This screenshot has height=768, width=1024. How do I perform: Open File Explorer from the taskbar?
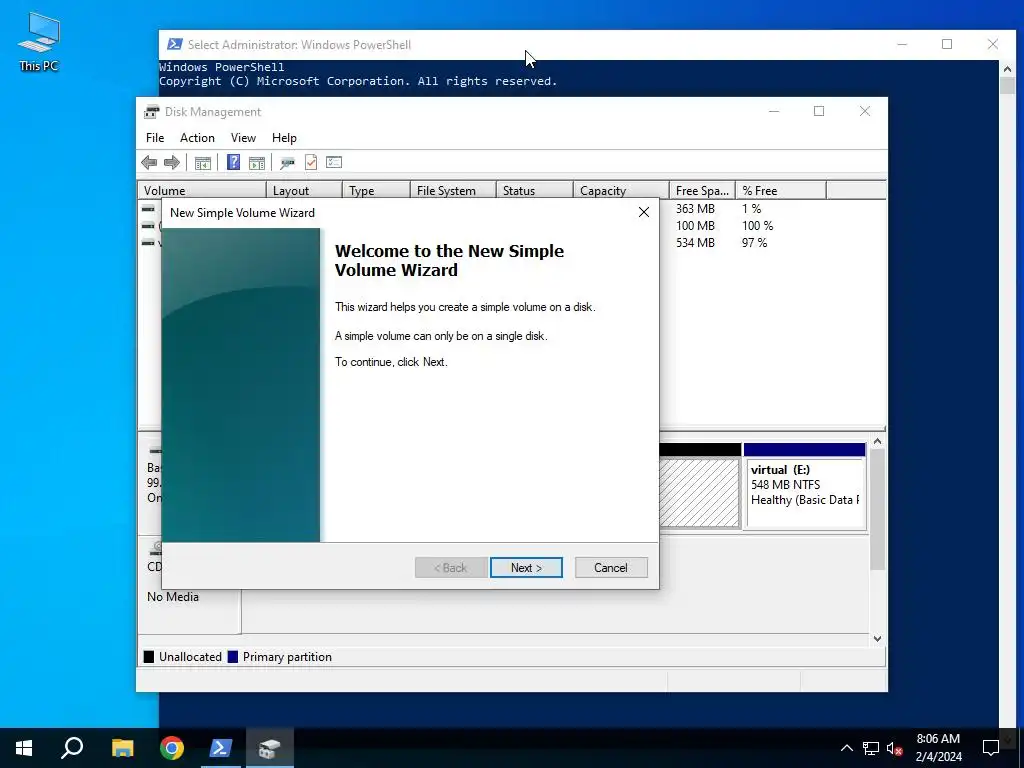(x=122, y=748)
